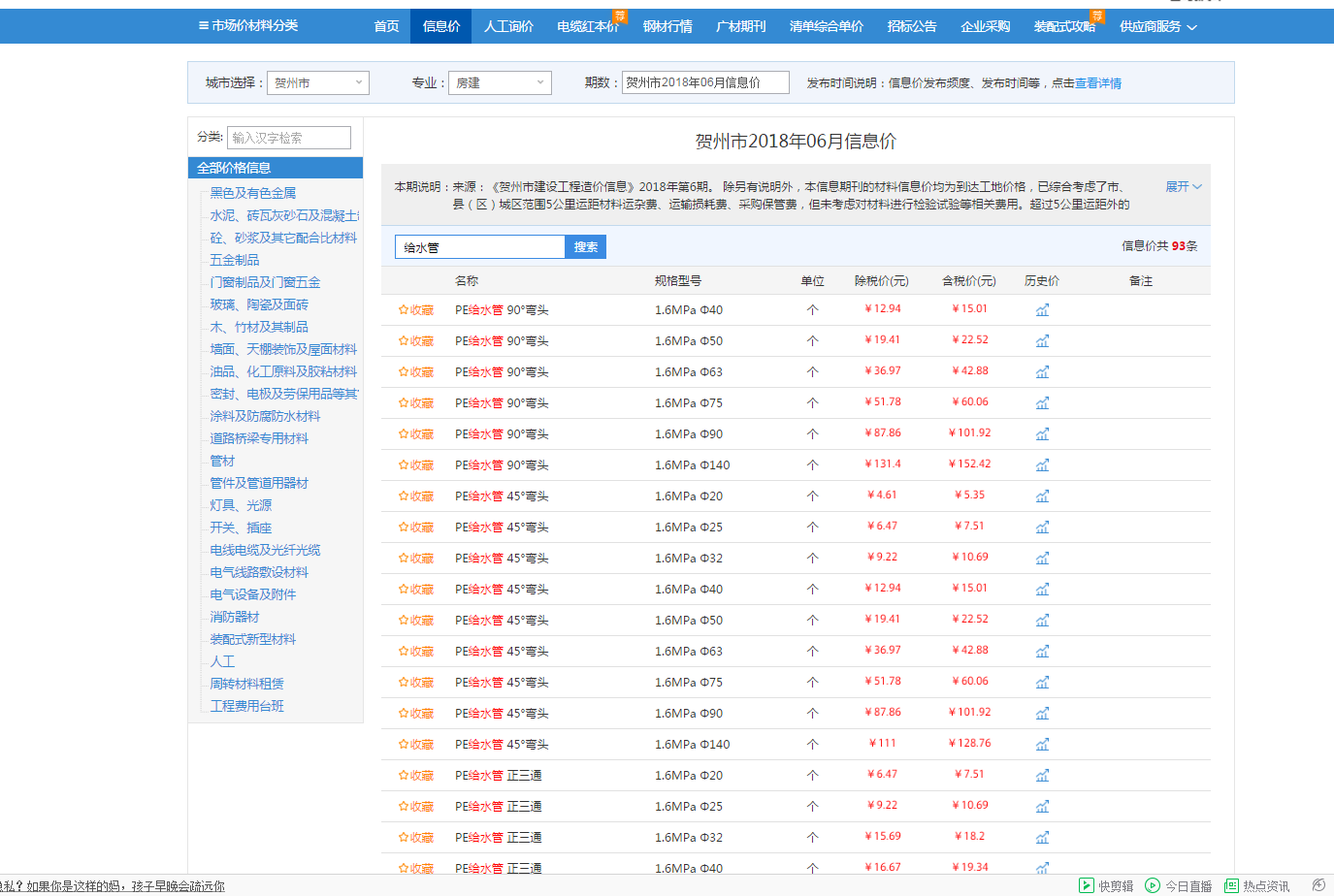The width and height of the screenshot is (1334, 896).
Task: Favorite the PE给水管 45°弯头 Φ140 row
Action: (416, 745)
